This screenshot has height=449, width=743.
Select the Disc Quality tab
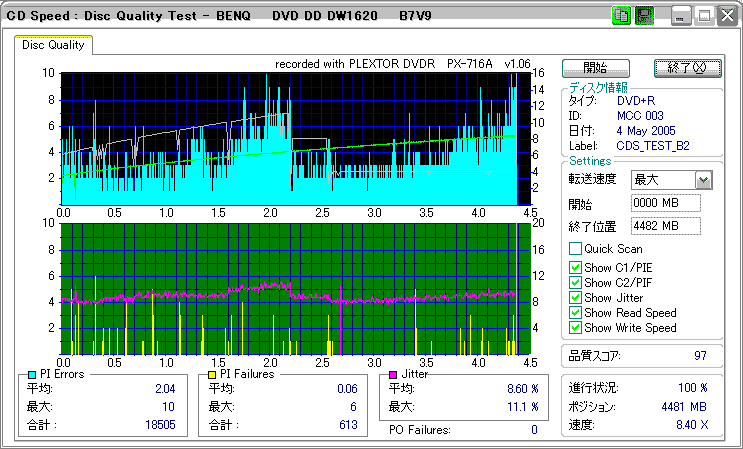(x=53, y=44)
